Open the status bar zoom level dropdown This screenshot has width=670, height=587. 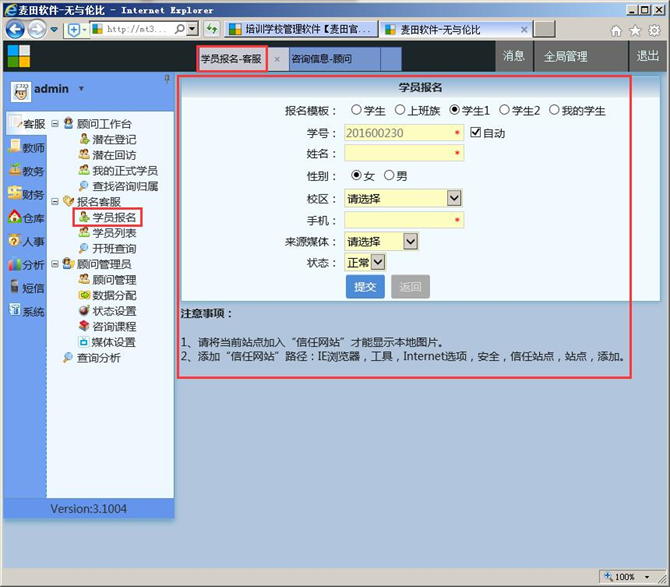coord(647,577)
